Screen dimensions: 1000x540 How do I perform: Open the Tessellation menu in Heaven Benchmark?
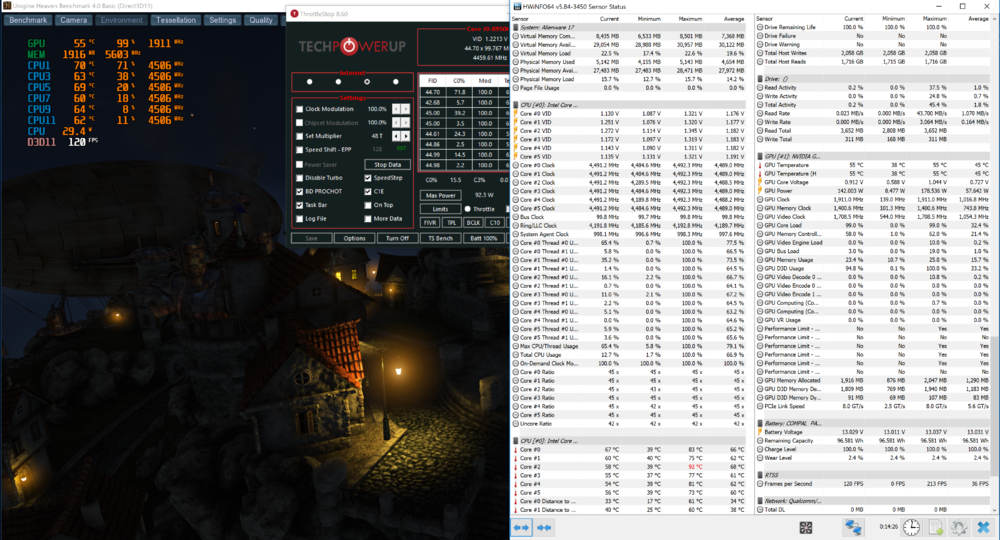point(176,19)
